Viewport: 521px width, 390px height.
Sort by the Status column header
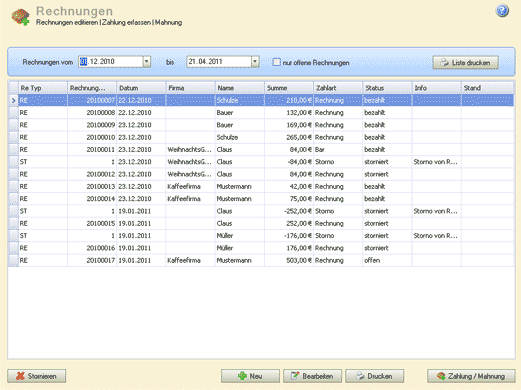click(387, 88)
